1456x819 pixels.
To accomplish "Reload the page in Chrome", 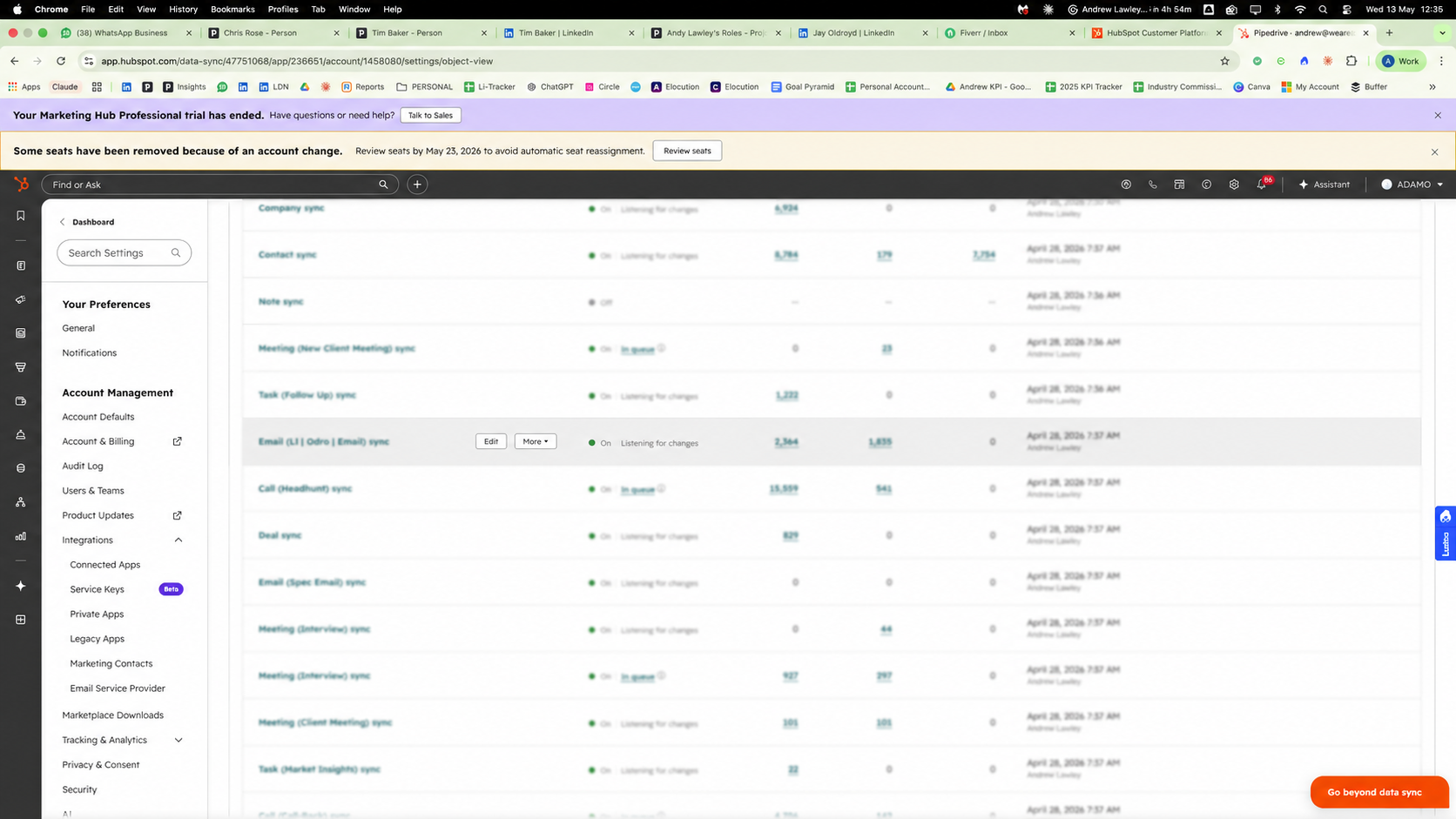I will tap(61, 61).
